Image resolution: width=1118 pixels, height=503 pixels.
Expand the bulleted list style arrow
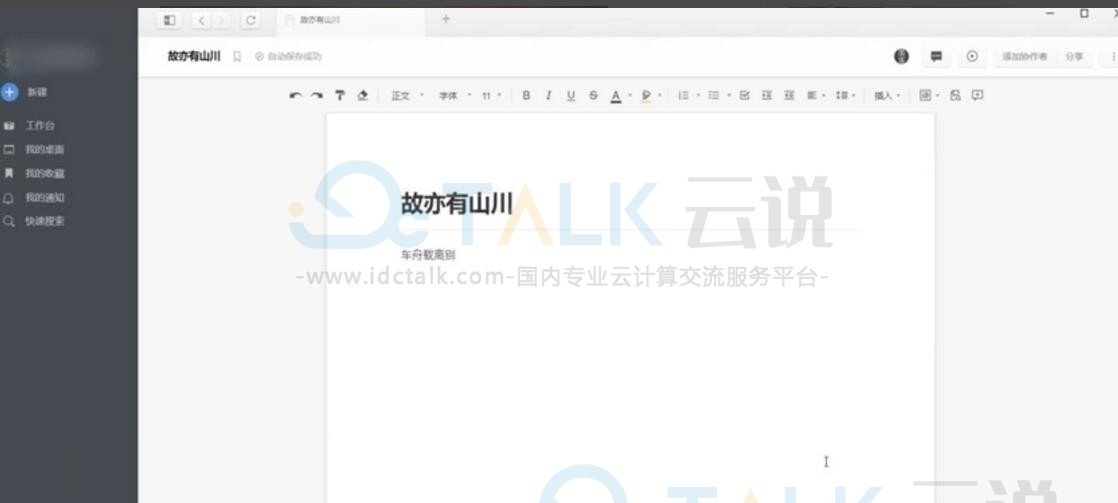pos(729,95)
